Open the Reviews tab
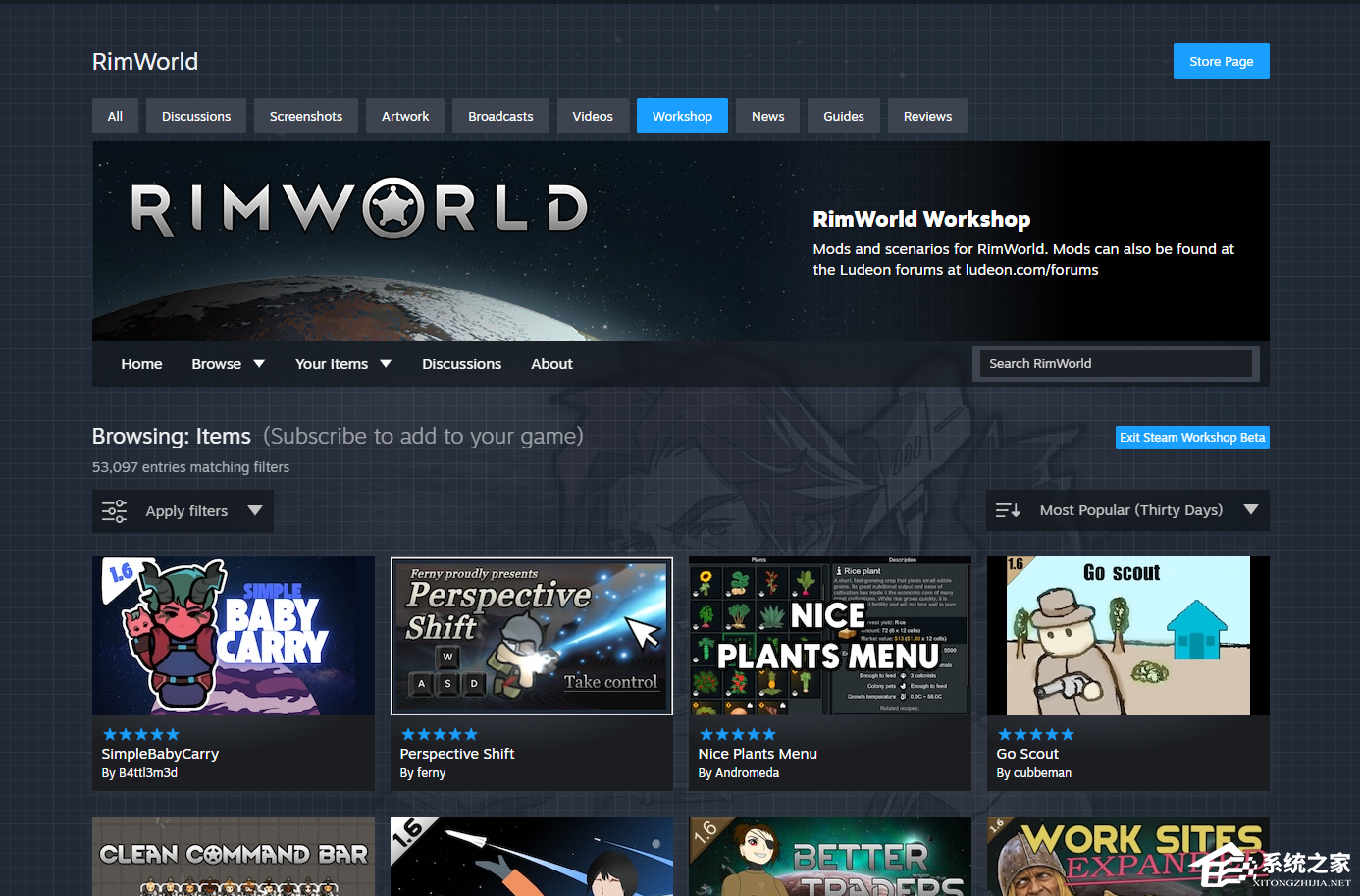 [927, 116]
